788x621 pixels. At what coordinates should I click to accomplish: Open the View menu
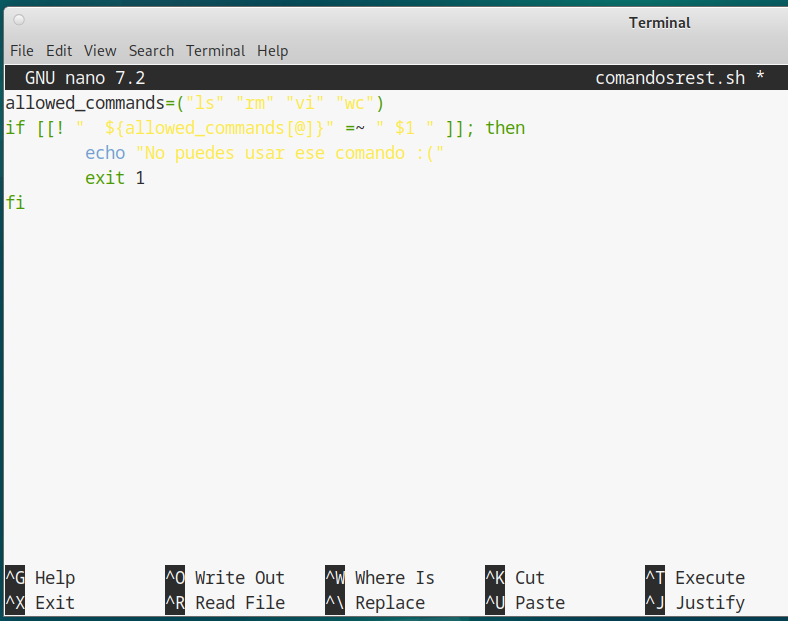point(100,51)
